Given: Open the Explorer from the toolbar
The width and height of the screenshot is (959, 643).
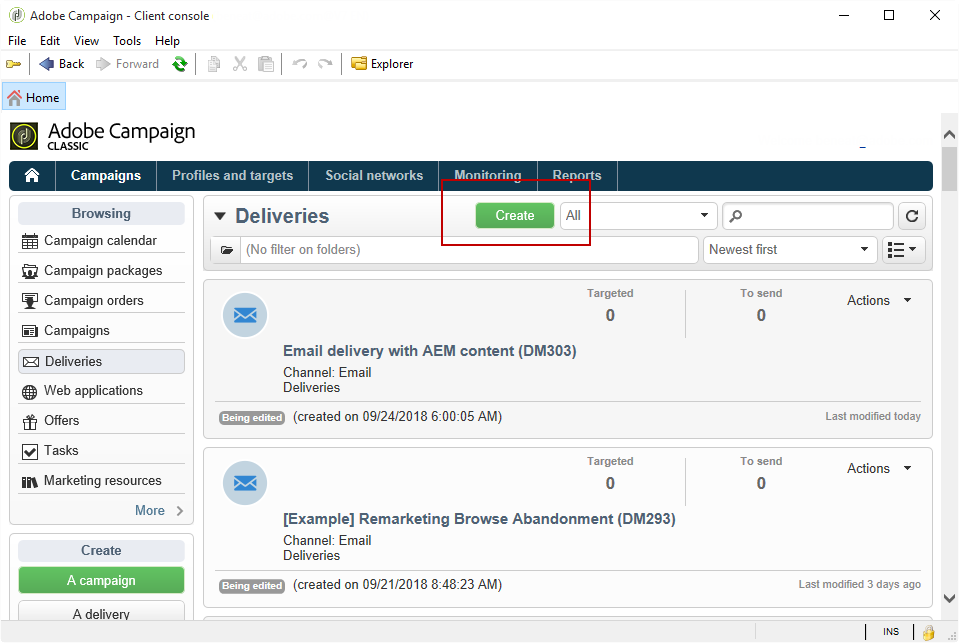Looking at the screenshot, I should click(382, 64).
